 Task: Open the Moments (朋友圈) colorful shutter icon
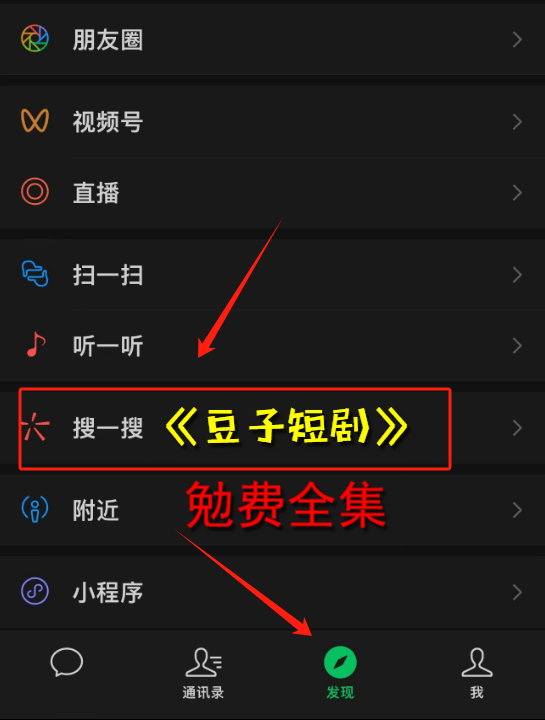(35, 39)
